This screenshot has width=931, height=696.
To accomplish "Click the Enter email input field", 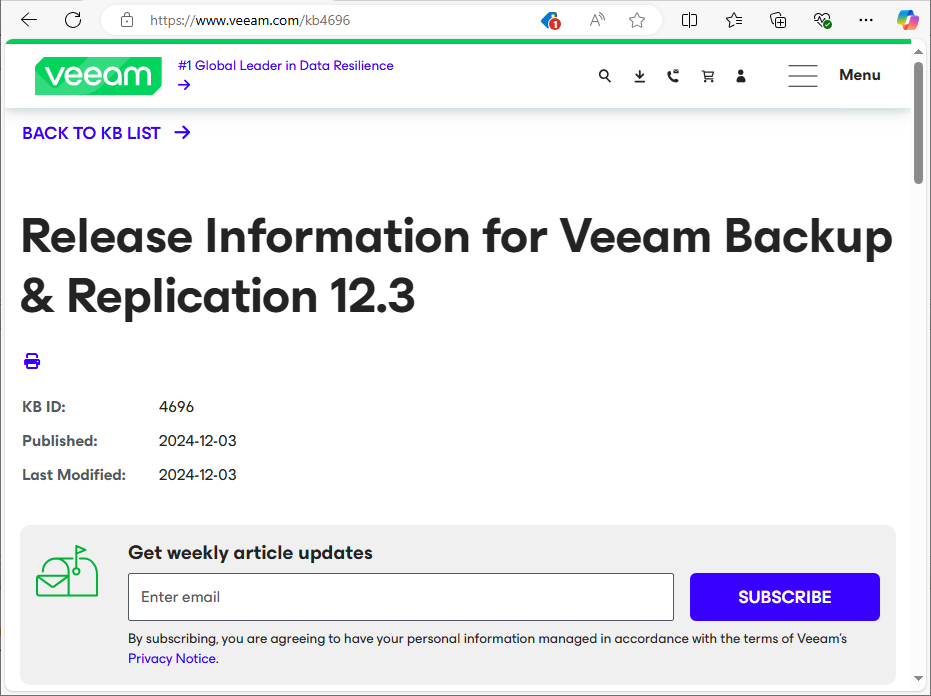I will point(401,597).
